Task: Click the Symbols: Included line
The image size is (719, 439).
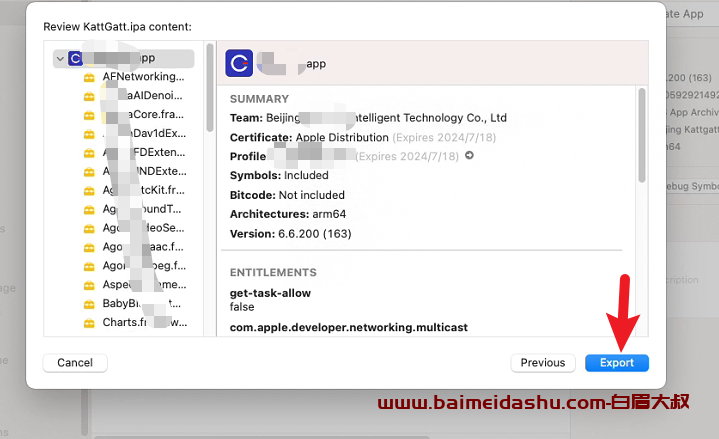Action: (279, 175)
